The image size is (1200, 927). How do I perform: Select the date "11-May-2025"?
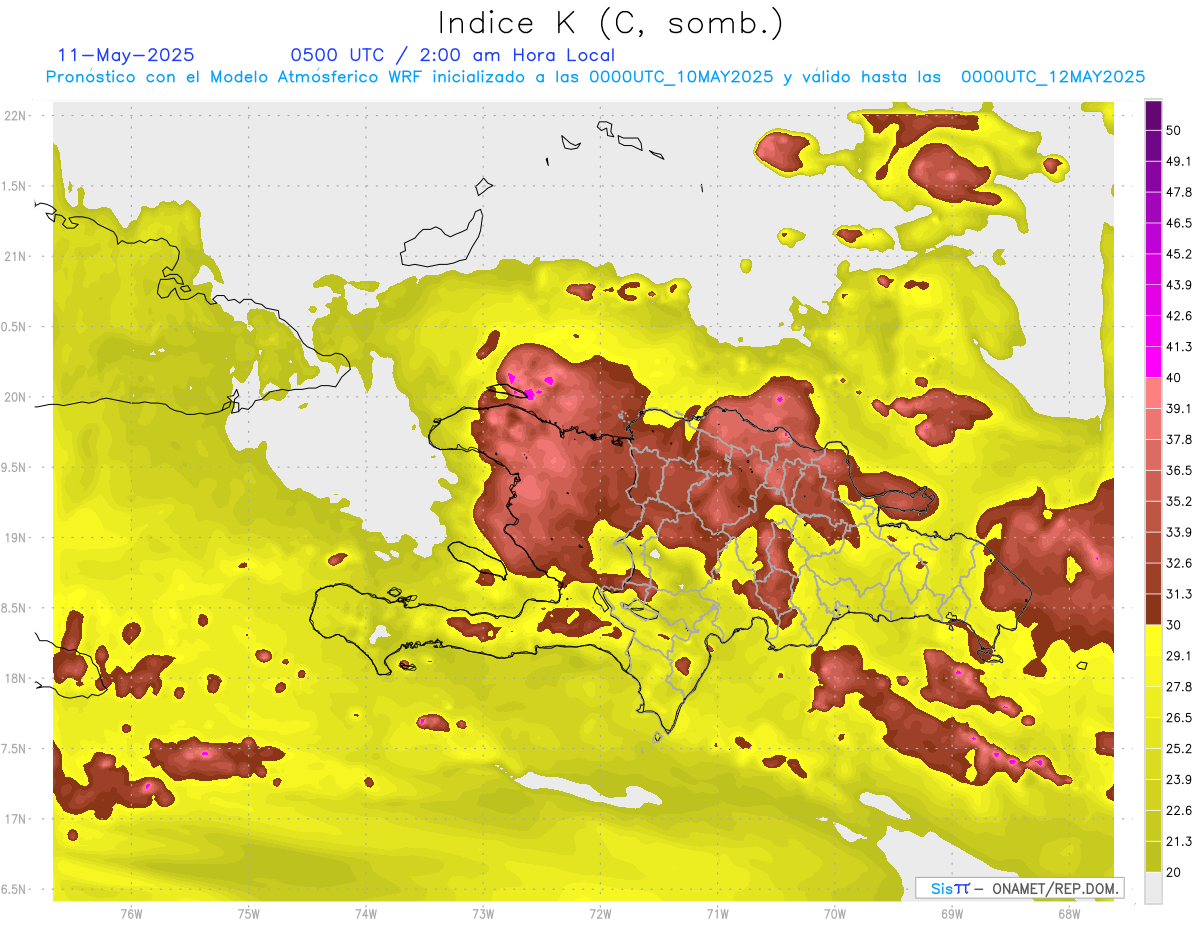pyautogui.click(x=126, y=55)
